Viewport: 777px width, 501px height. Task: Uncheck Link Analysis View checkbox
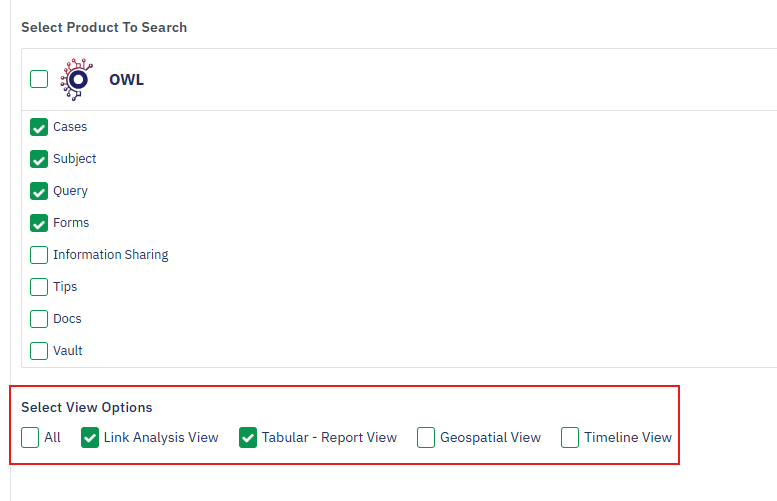pos(90,437)
